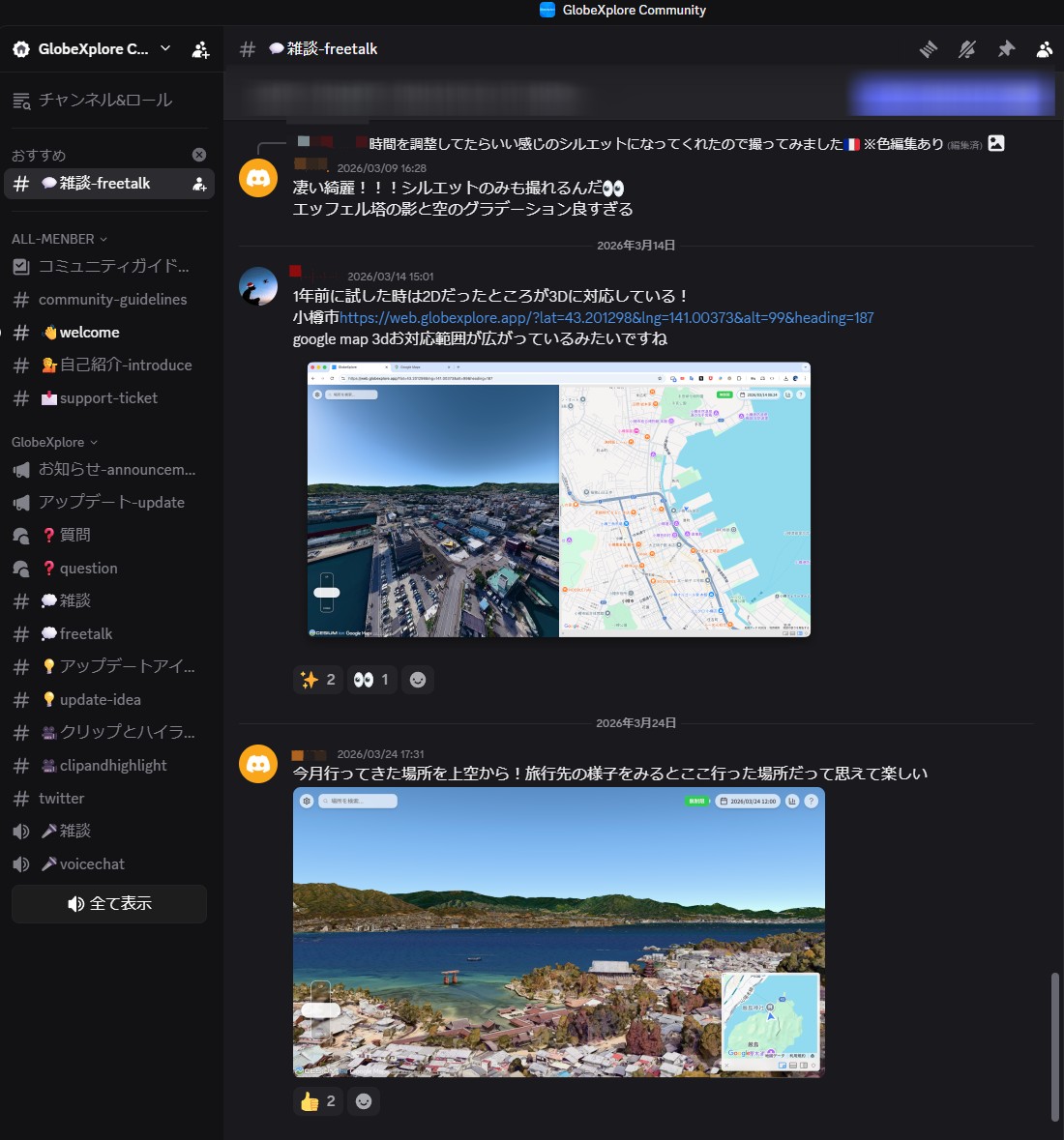Click the 雑談-freetalk title in channel header

coord(323,48)
